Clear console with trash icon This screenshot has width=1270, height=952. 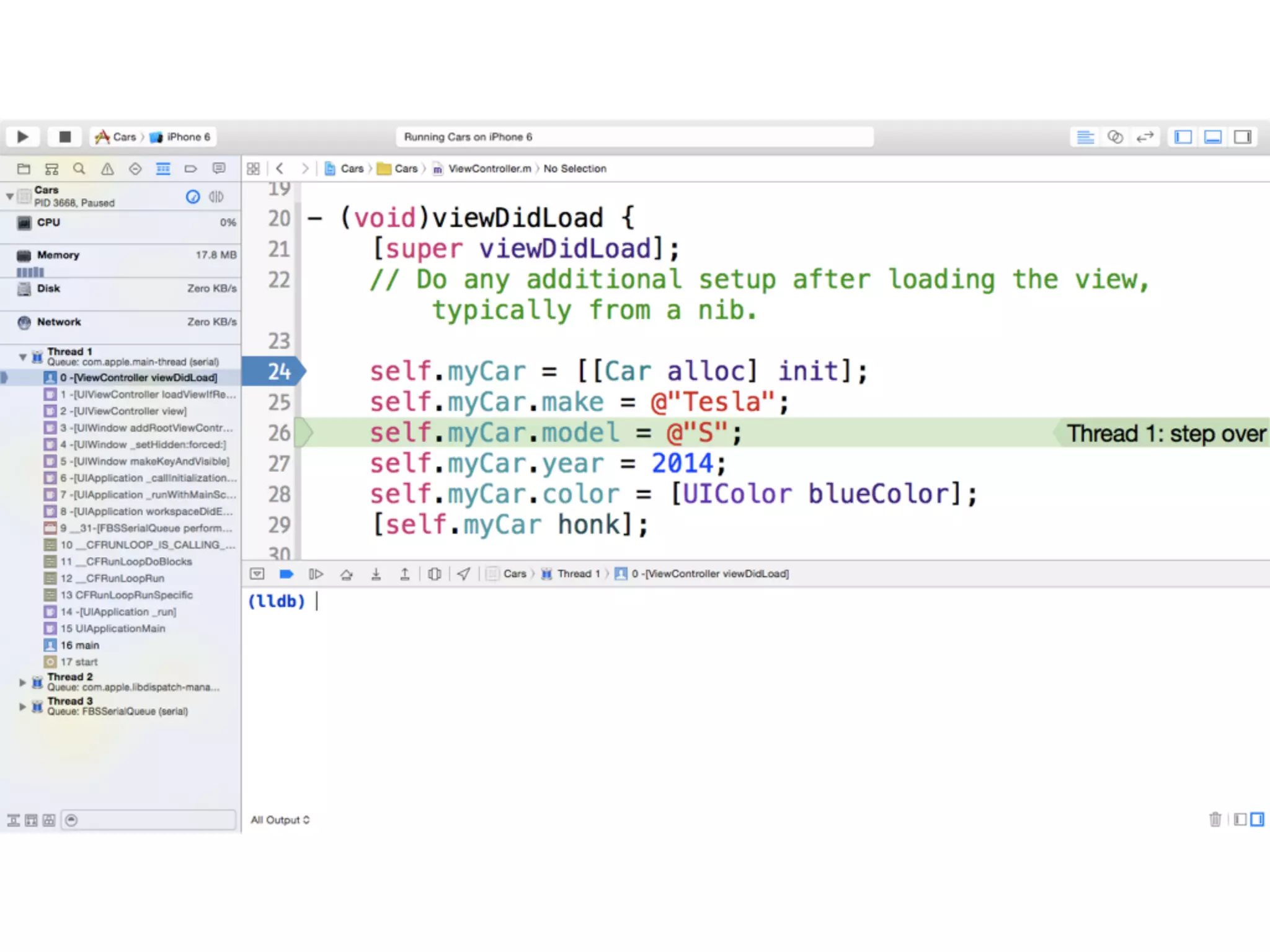[1215, 819]
